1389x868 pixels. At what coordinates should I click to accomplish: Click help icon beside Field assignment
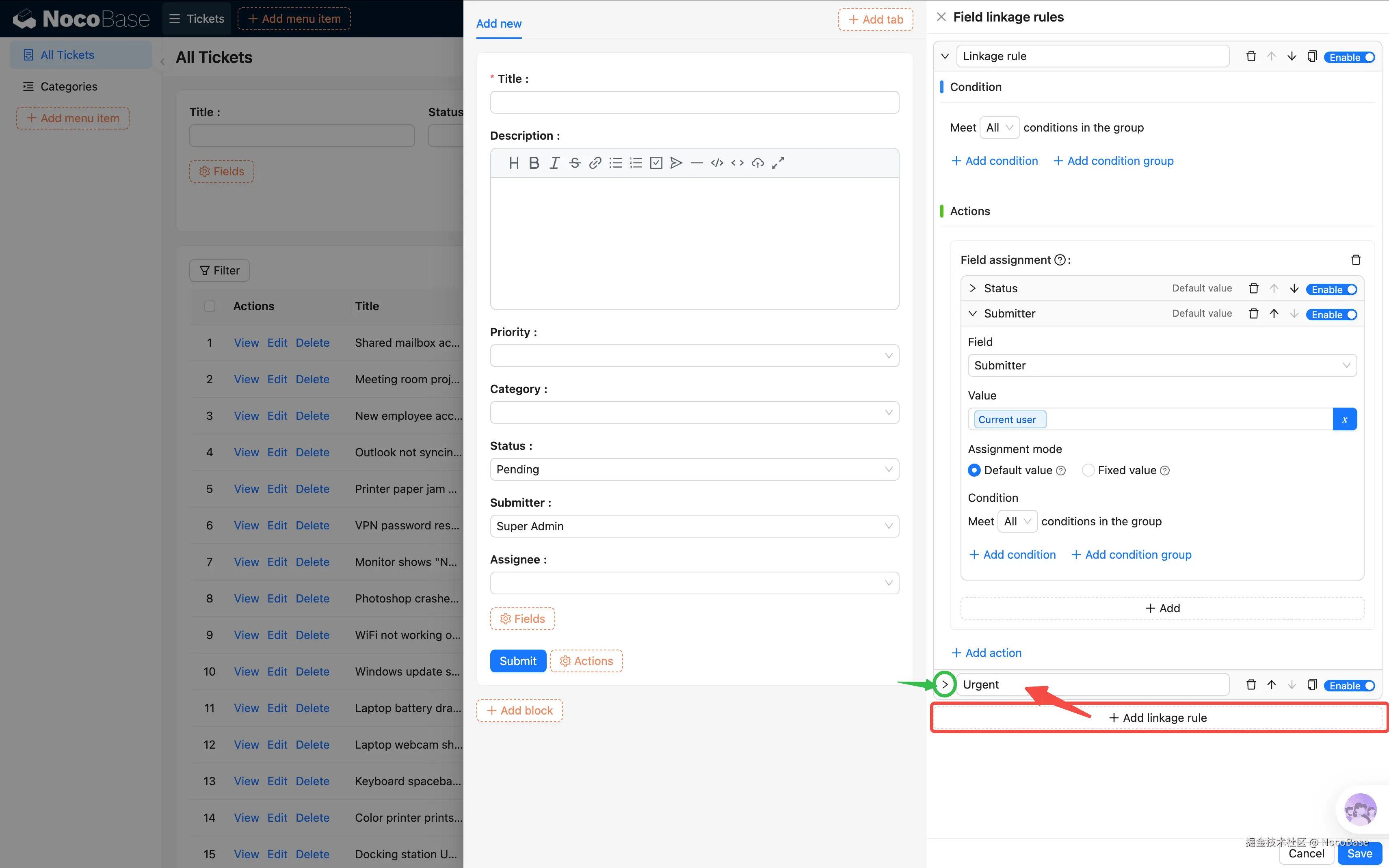pos(1060,260)
